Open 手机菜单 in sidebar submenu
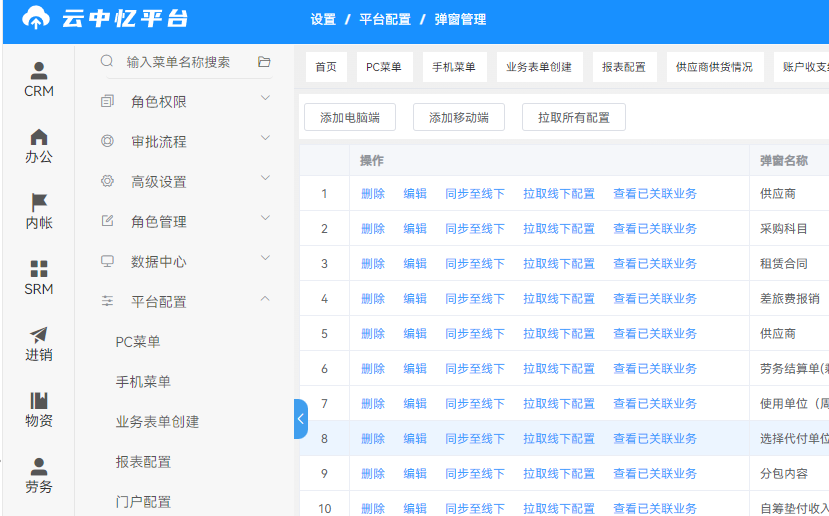829x516 pixels. click(143, 382)
